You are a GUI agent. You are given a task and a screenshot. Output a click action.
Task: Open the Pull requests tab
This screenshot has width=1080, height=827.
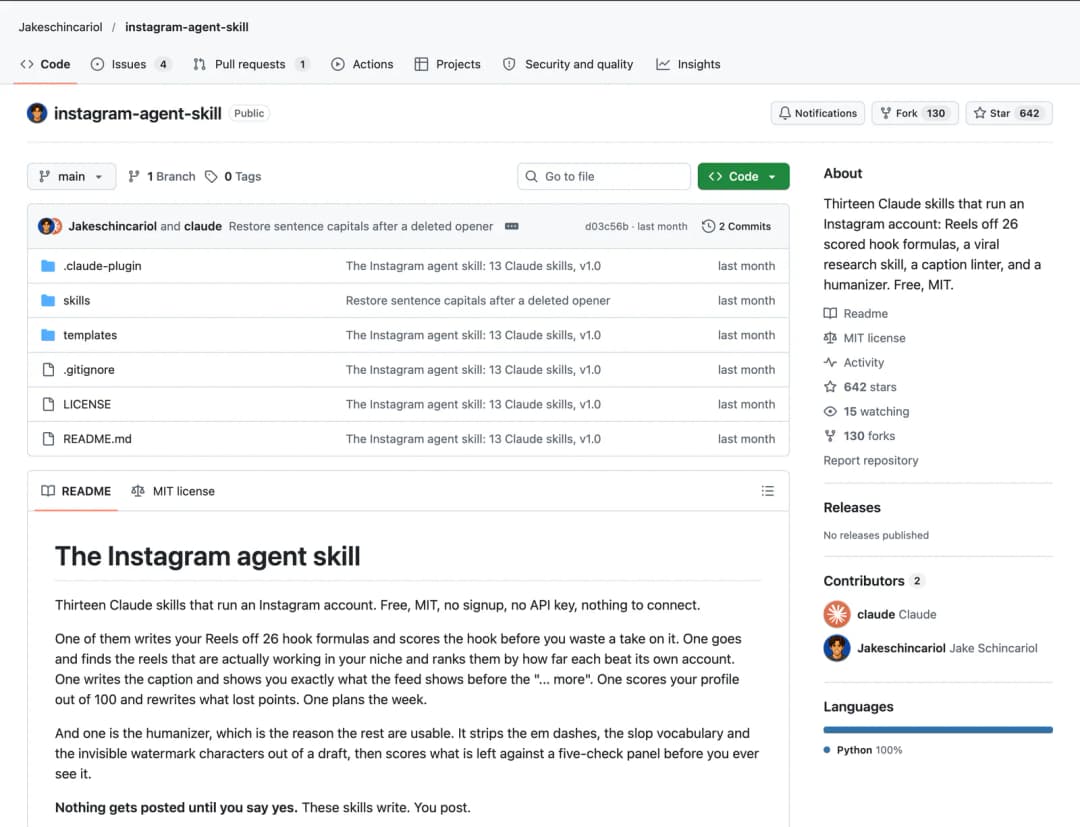pos(251,64)
